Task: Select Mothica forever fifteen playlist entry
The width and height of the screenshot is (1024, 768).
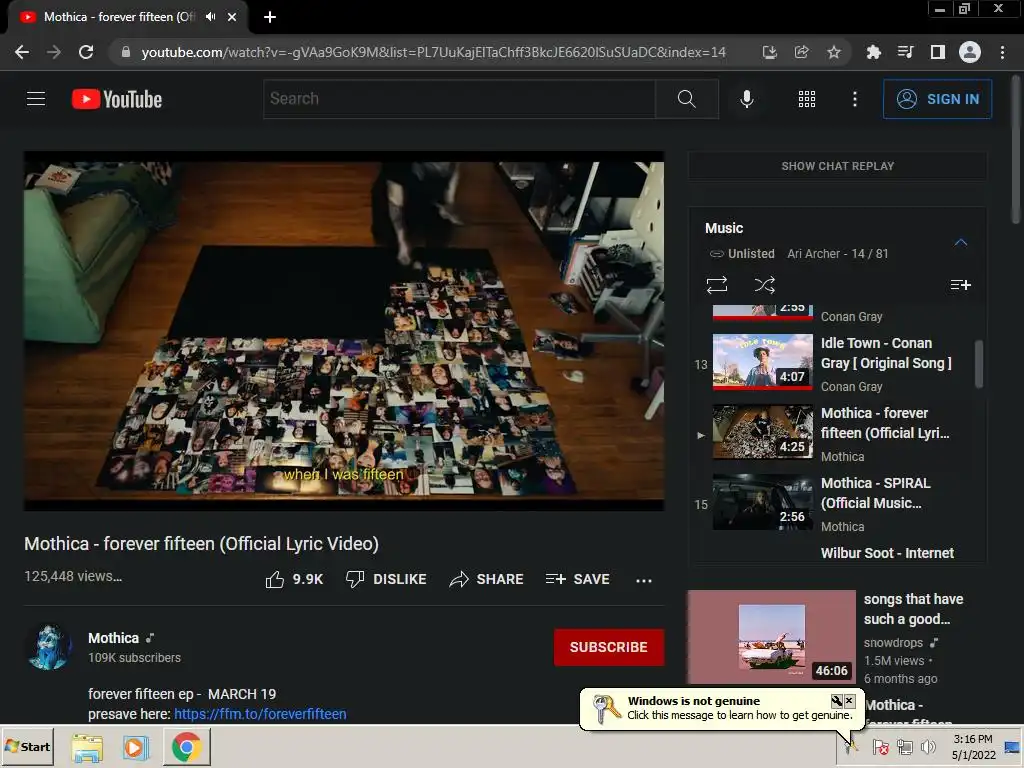Action: point(833,434)
